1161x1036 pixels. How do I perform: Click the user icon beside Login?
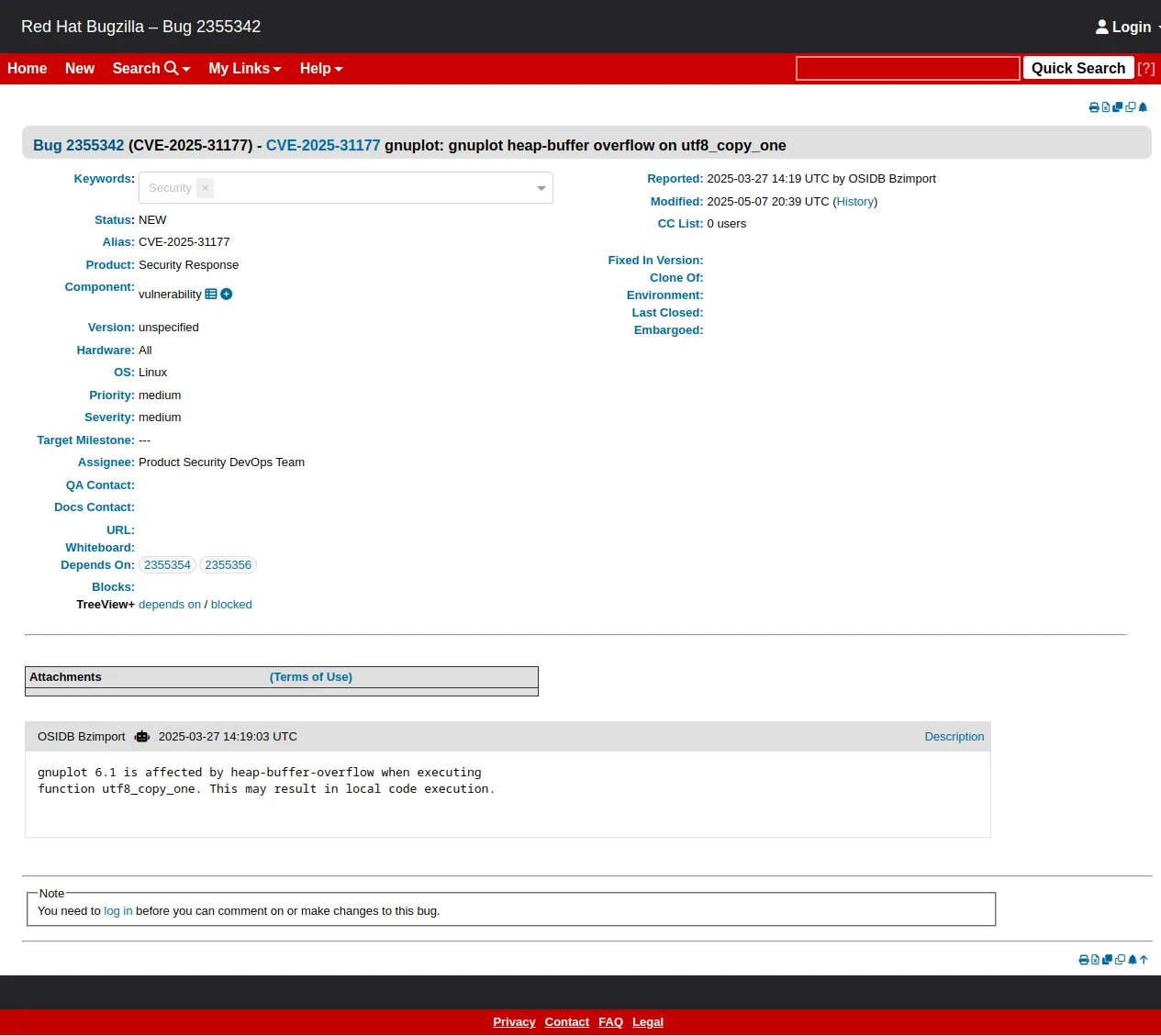pyautogui.click(x=1102, y=27)
